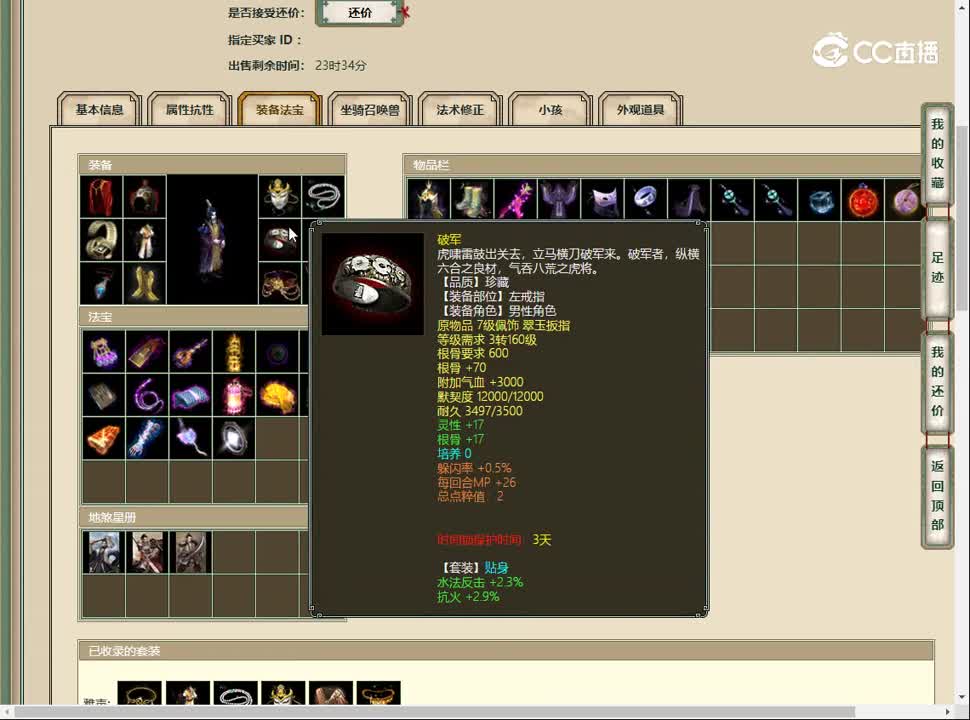Switch to the 小孩 tab

[x=551, y=109]
